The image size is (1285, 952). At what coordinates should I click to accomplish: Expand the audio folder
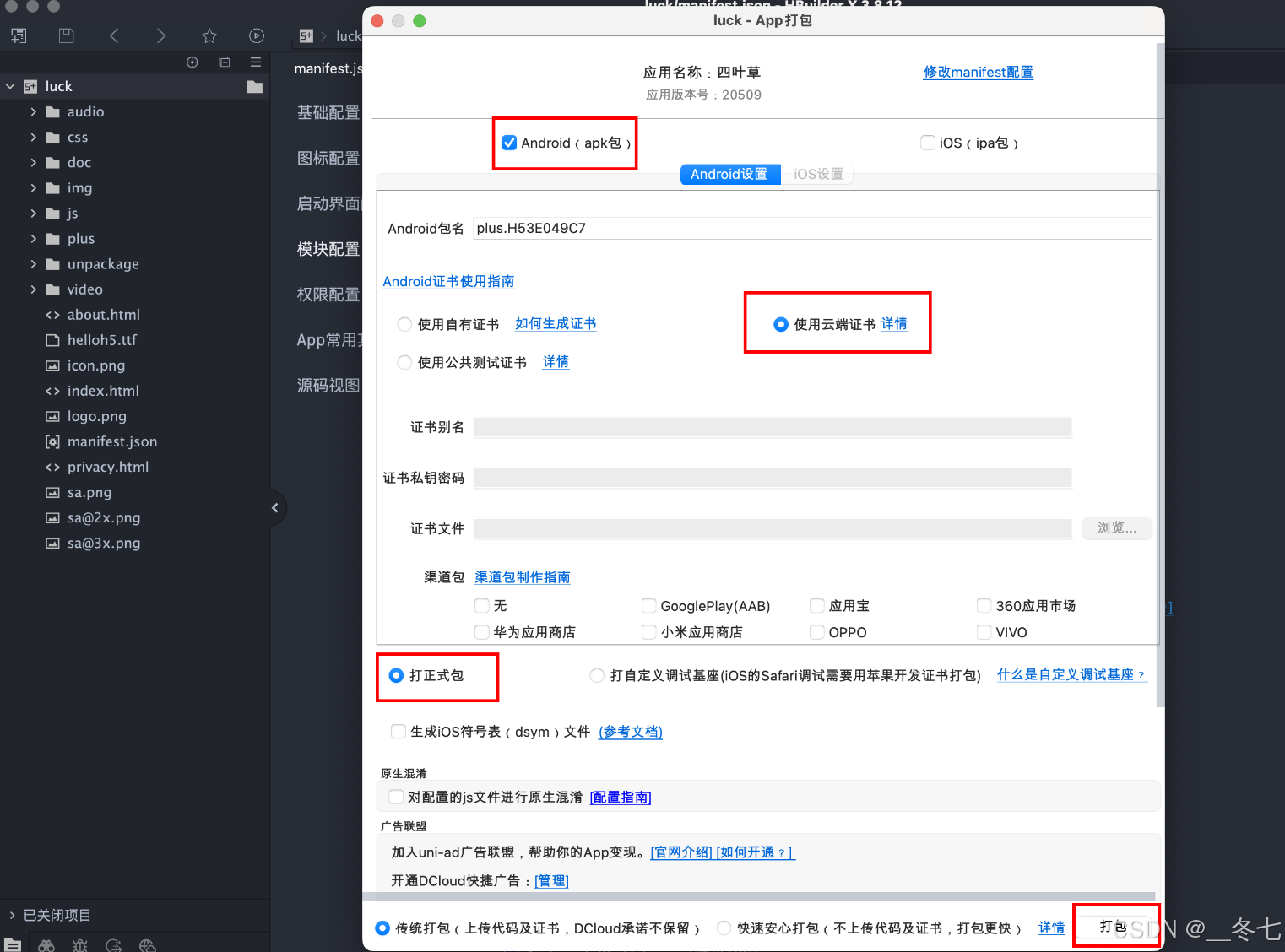point(34,111)
